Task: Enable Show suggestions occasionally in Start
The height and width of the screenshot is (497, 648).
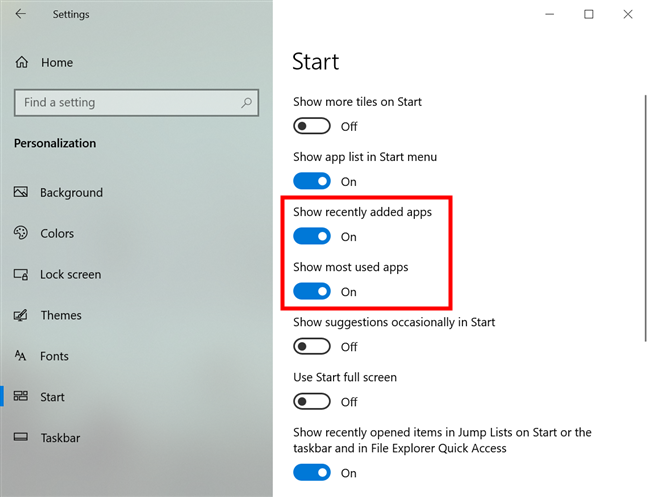Action: click(312, 346)
